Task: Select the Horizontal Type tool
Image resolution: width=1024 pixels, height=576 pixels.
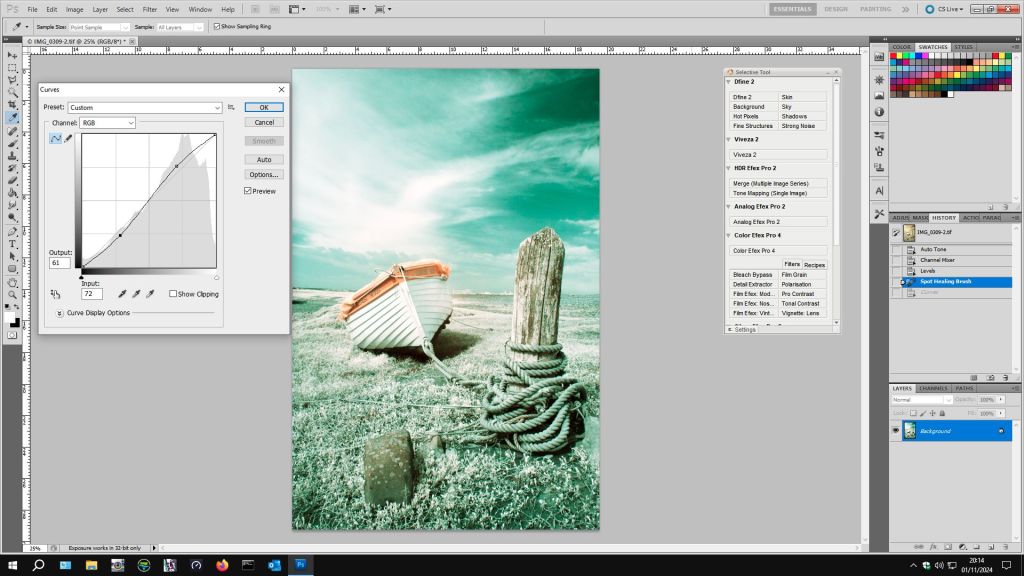Action: coord(13,243)
